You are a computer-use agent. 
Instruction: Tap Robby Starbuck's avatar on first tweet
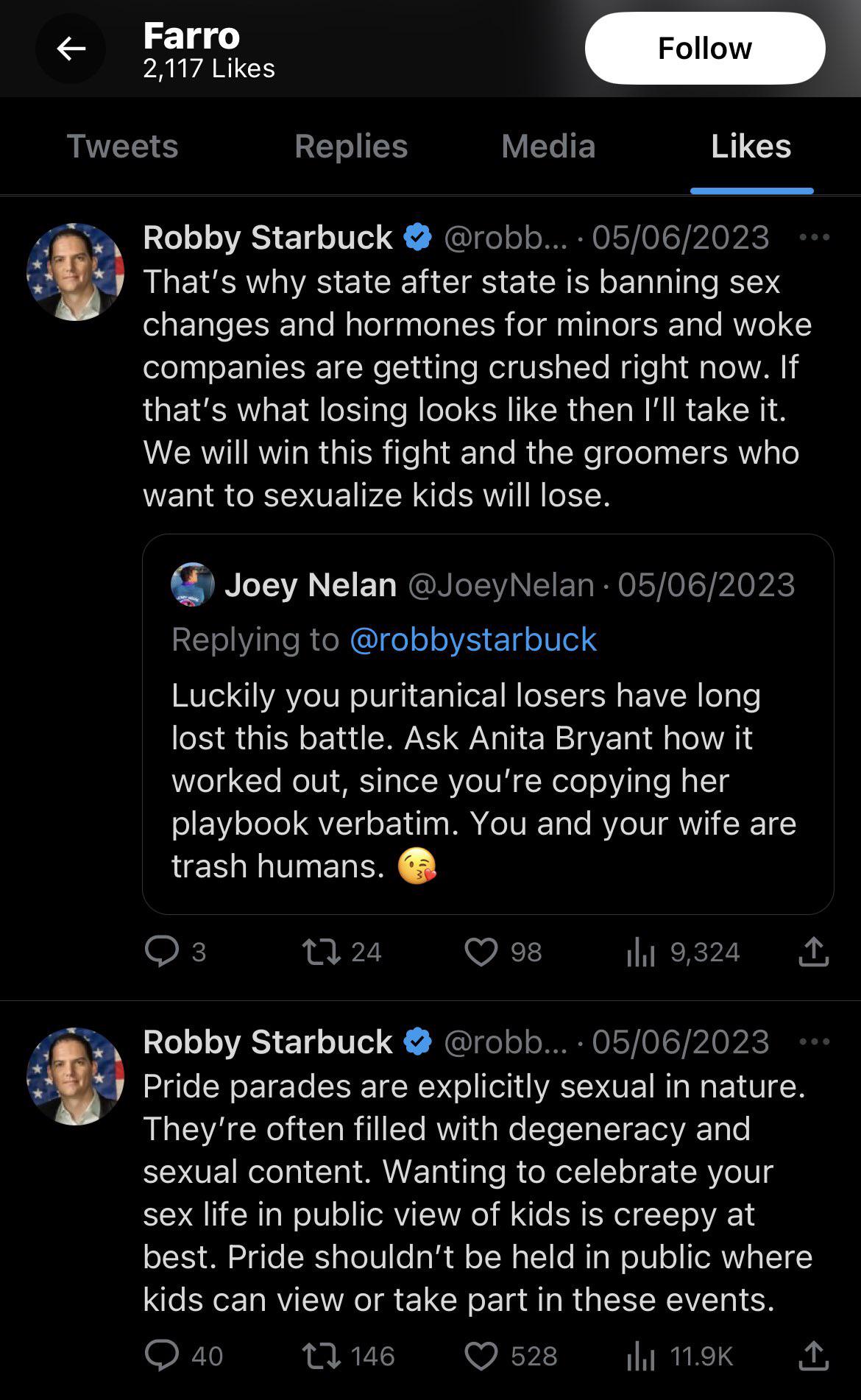pyautogui.click(x=75, y=272)
